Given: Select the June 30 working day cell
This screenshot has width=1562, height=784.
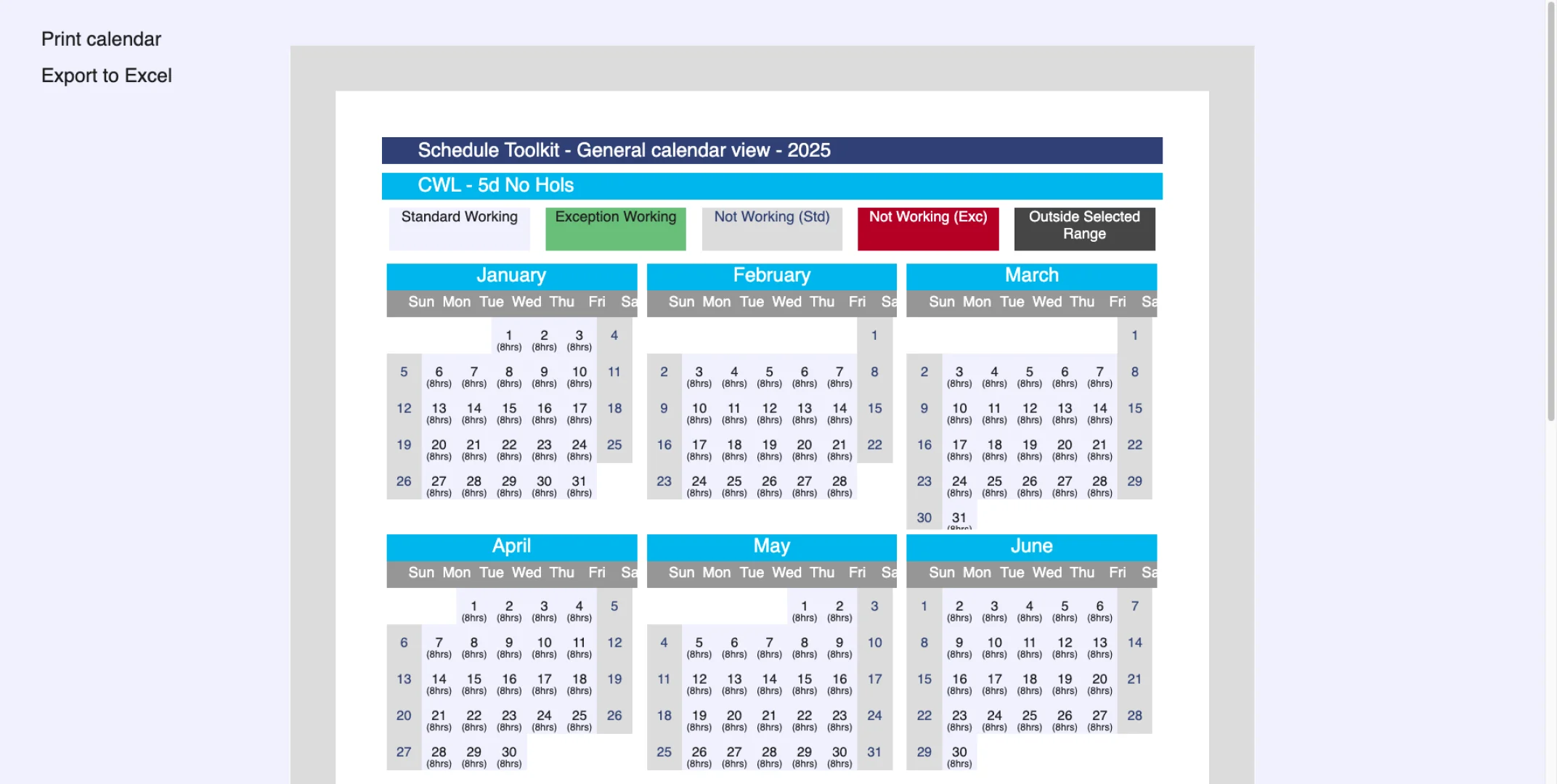Looking at the screenshot, I should [959, 757].
